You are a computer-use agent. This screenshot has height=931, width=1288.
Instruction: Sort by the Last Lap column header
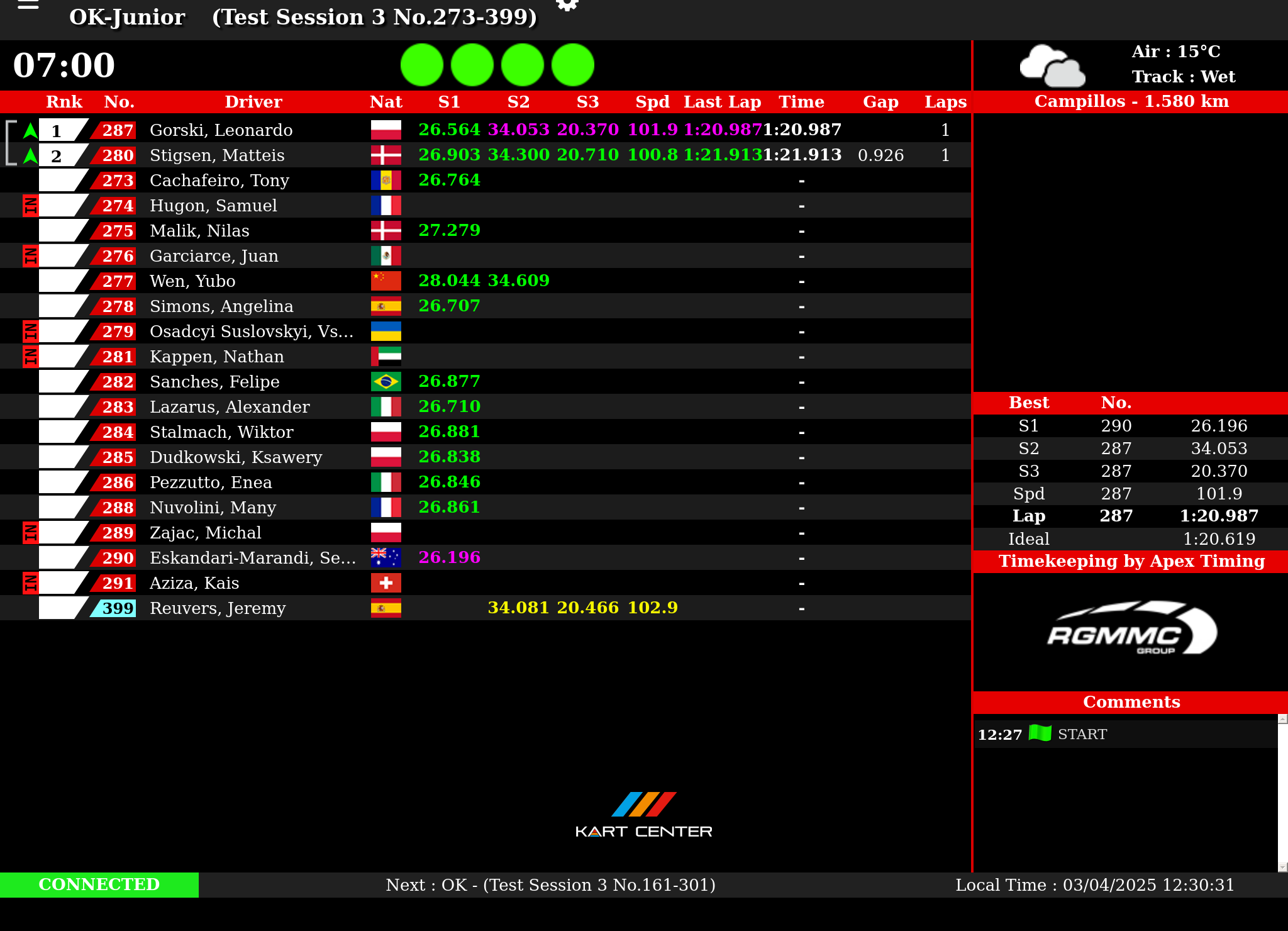click(722, 102)
